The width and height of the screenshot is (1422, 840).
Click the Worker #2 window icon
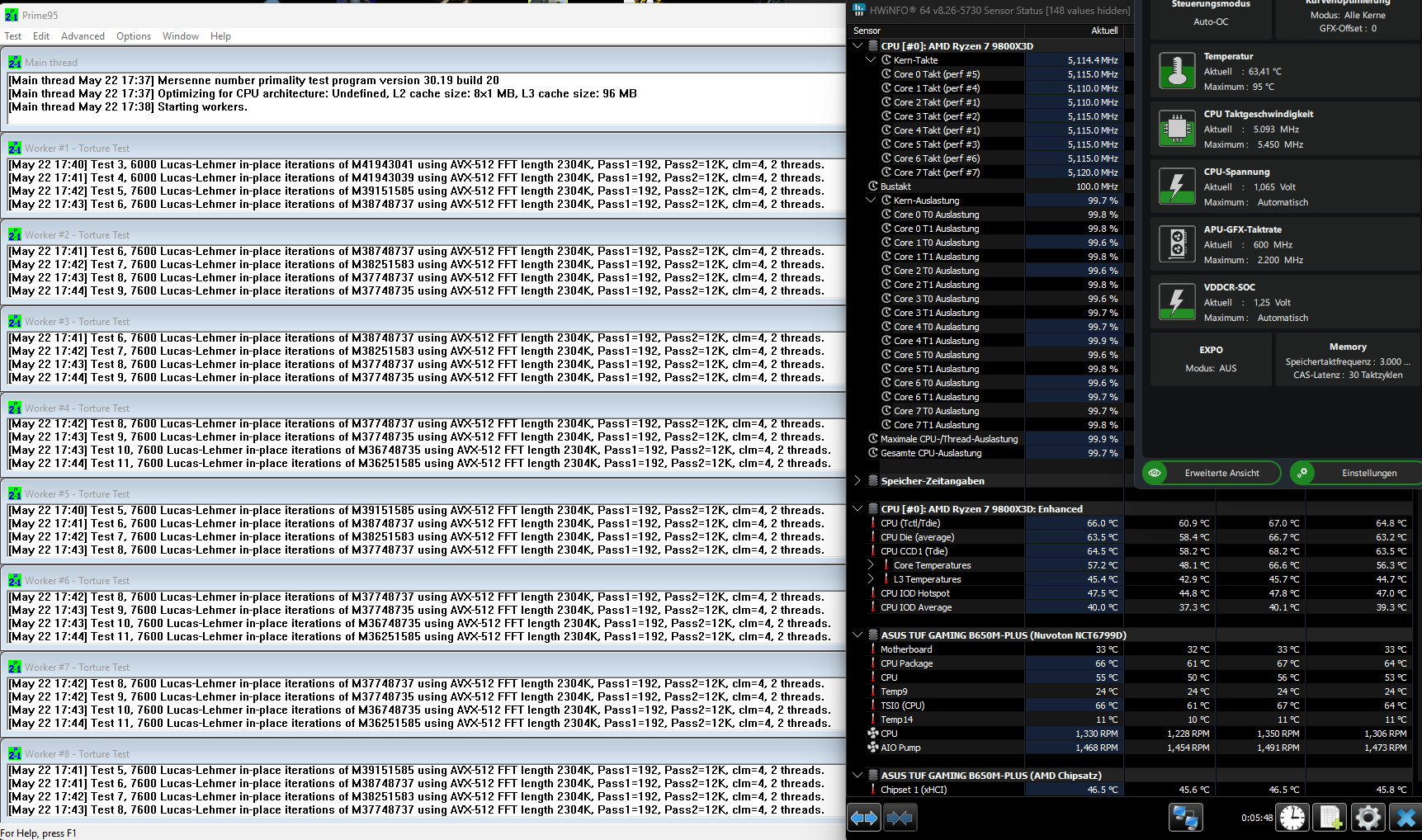15,234
